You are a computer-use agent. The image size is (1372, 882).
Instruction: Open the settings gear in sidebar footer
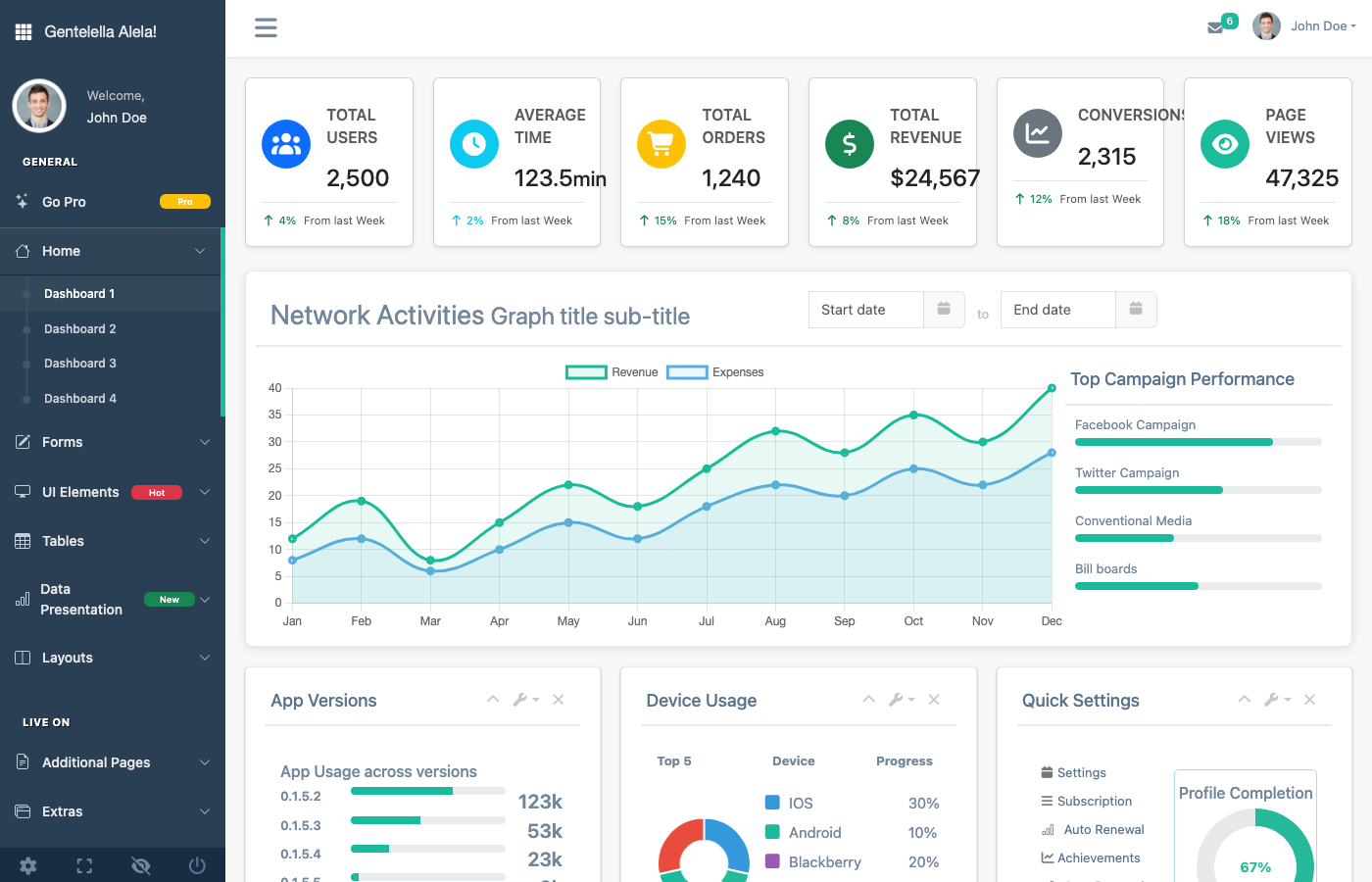pos(27,865)
